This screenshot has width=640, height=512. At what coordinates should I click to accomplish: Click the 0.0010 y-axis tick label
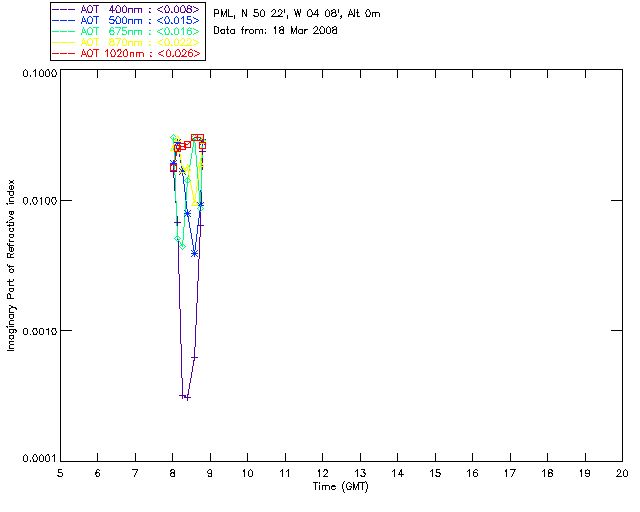pos(39,331)
